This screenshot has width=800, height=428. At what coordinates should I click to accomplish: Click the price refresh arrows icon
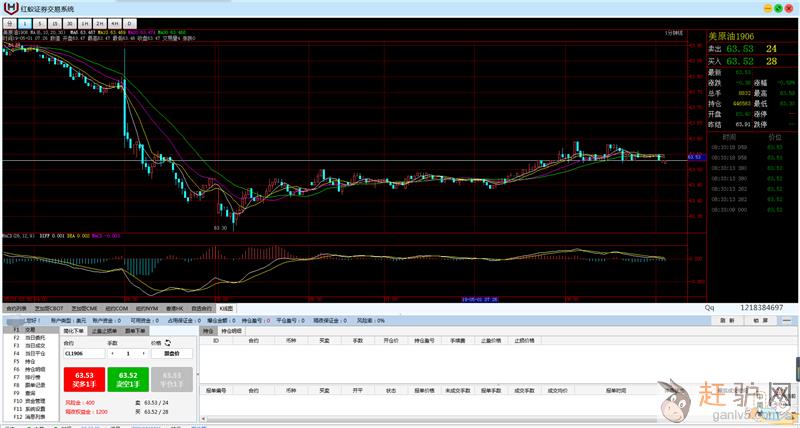pyautogui.click(x=168, y=342)
